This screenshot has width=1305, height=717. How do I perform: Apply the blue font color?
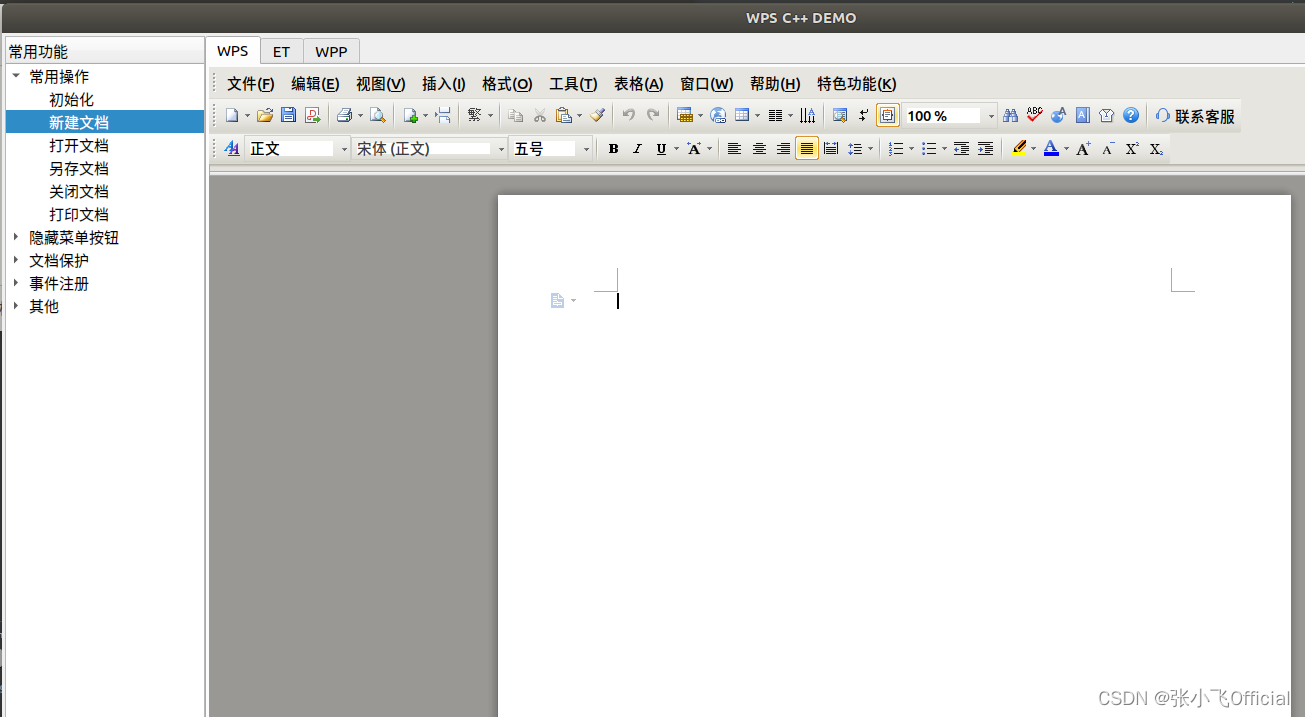pyautogui.click(x=1051, y=148)
